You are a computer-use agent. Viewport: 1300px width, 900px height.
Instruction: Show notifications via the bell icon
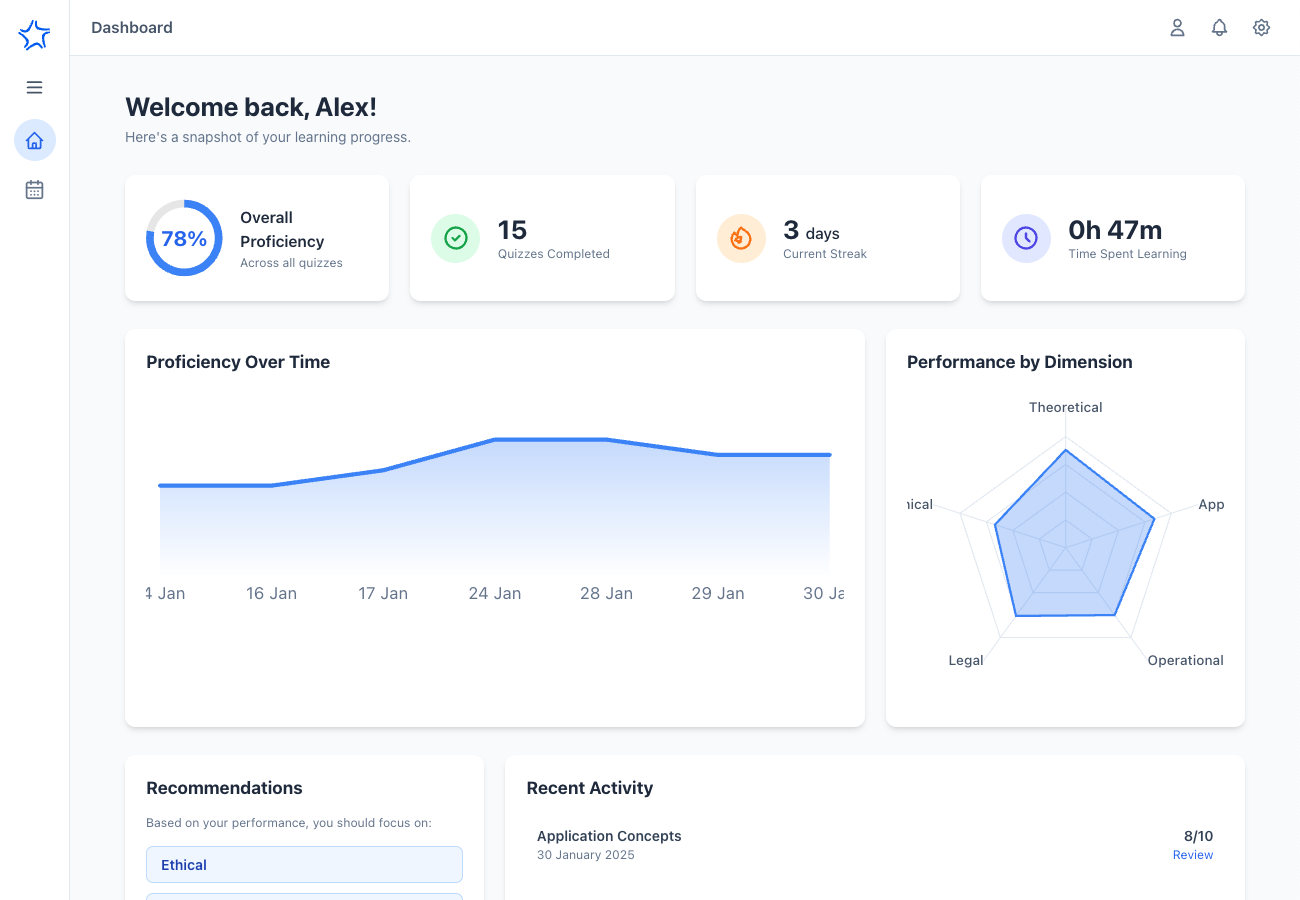(1219, 28)
